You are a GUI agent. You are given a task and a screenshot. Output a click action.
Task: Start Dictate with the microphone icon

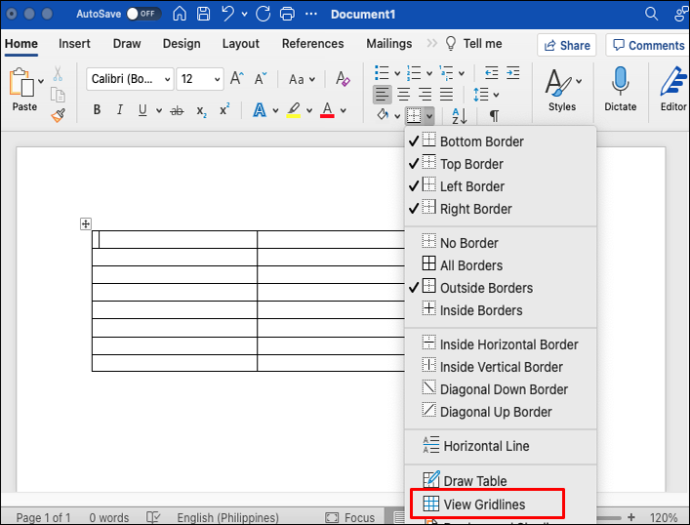pyautogui.click(x=620, y=89)
